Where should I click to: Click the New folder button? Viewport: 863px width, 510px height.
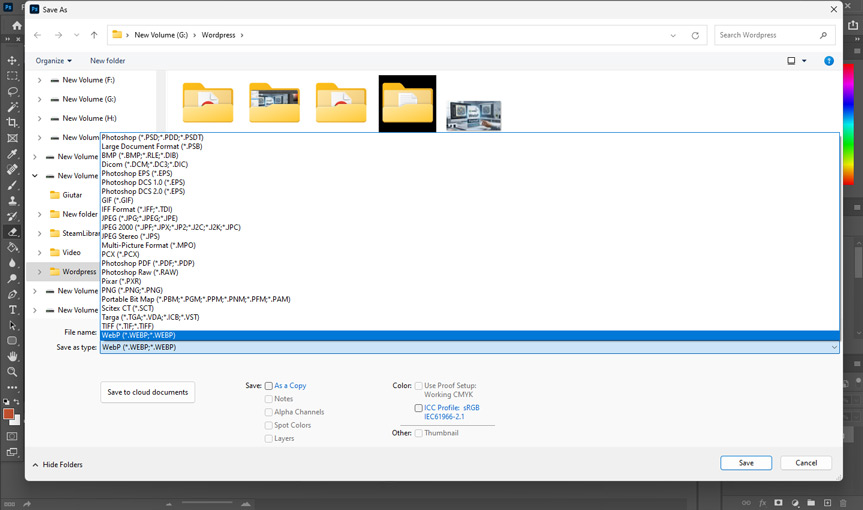pyautogui.click(x=107, y=61)
